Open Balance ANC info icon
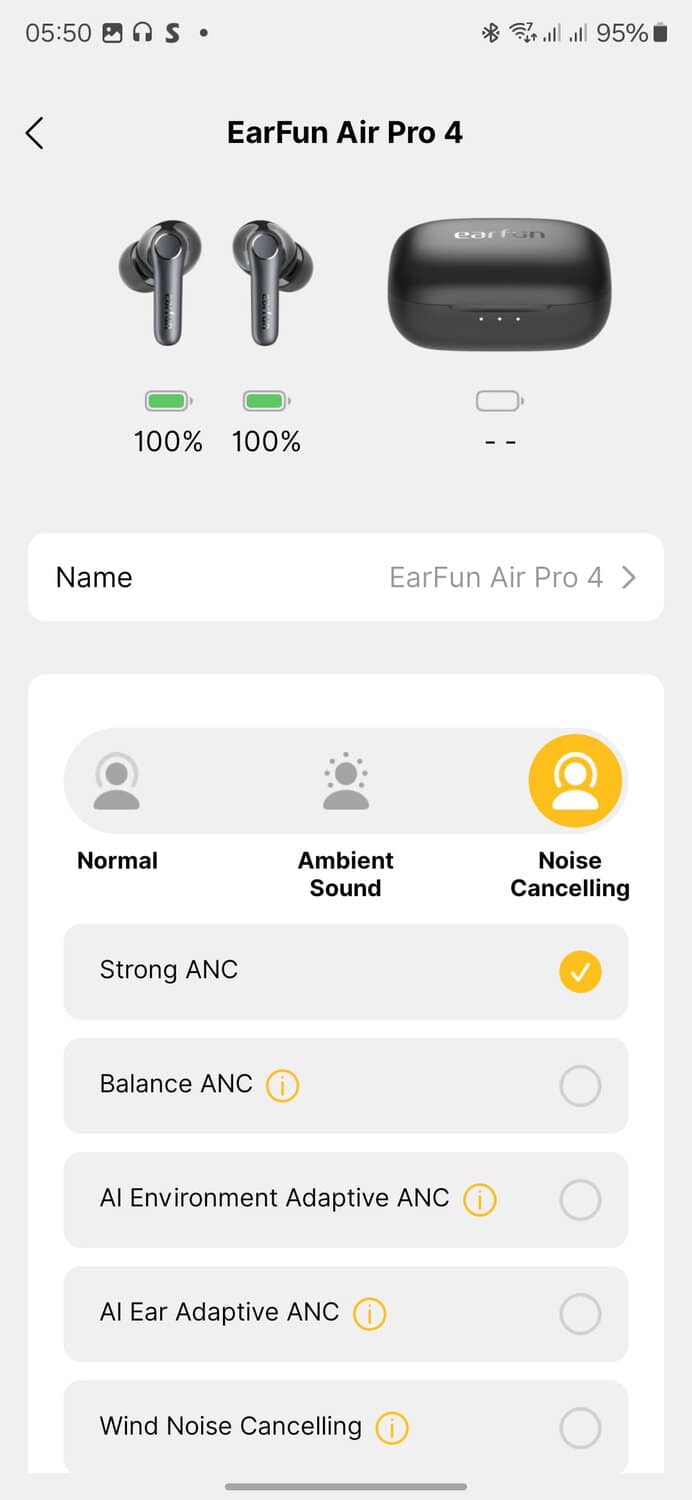692x1500 pixels. coord(282,1085)
